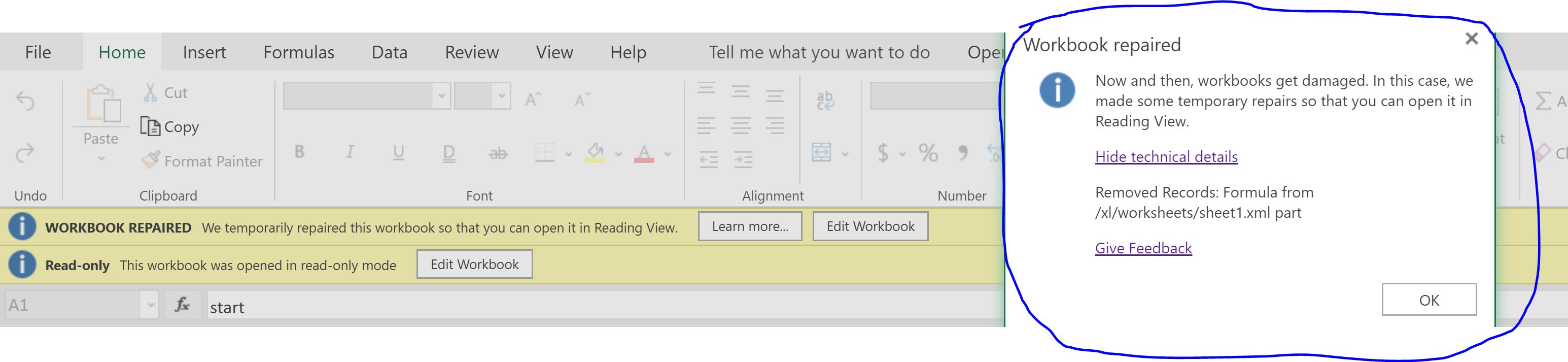Screen dimensions: 1568x362
Task: Open the font color red swatch arrow
Action: pos(668,153)
